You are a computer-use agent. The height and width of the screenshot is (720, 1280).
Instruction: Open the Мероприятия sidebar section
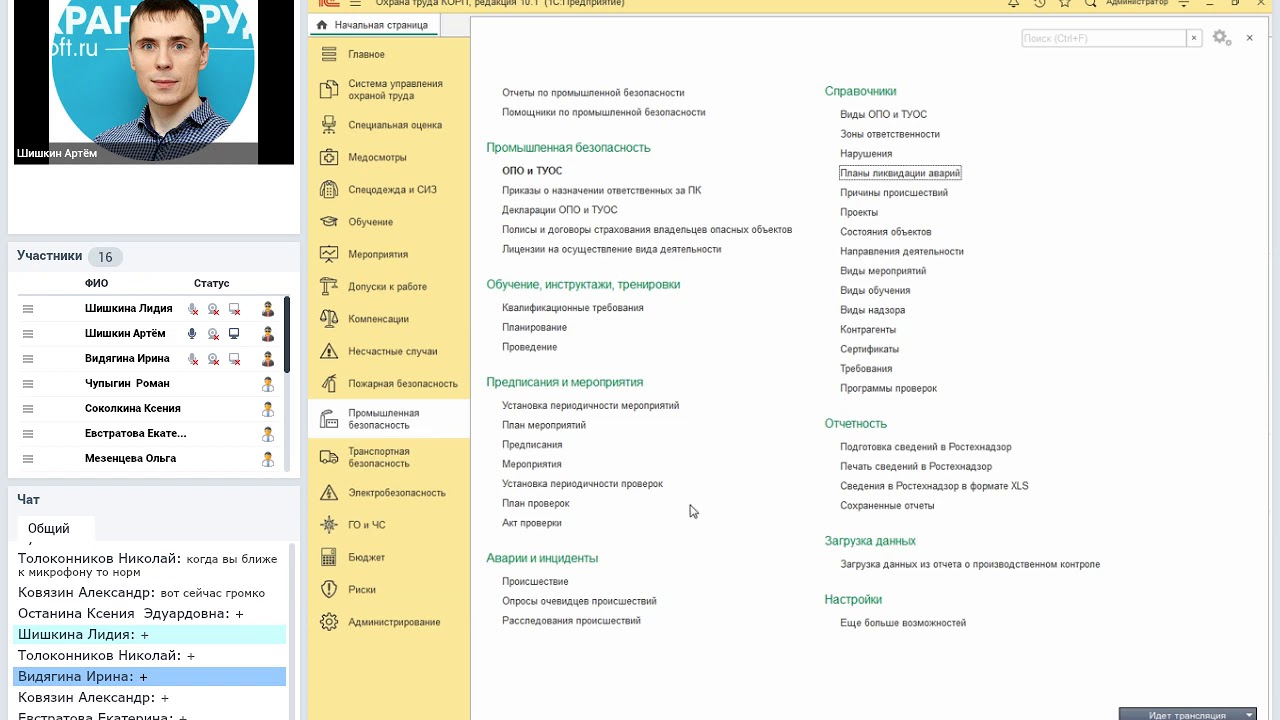(389, 254)
